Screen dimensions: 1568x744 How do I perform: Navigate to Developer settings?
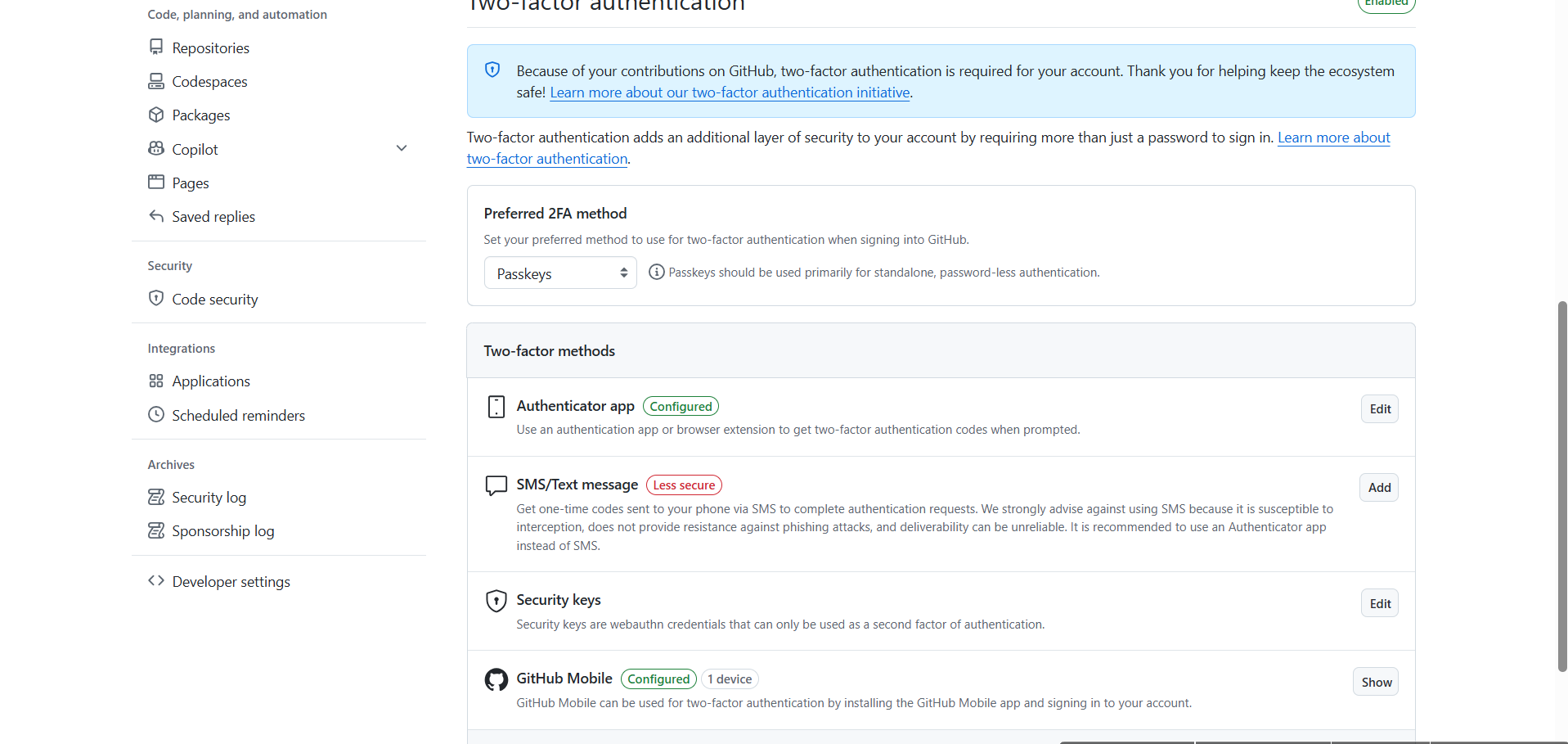(231, 581)
